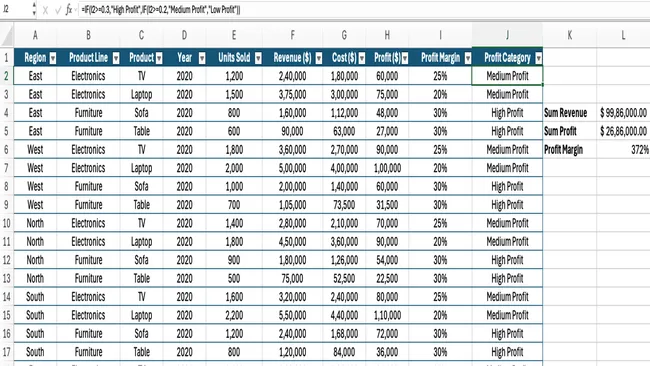The height and width of the screenshot is (366, 650).
Task: Select cell J2 Medium Profit
Action: [x=507, y=76]
